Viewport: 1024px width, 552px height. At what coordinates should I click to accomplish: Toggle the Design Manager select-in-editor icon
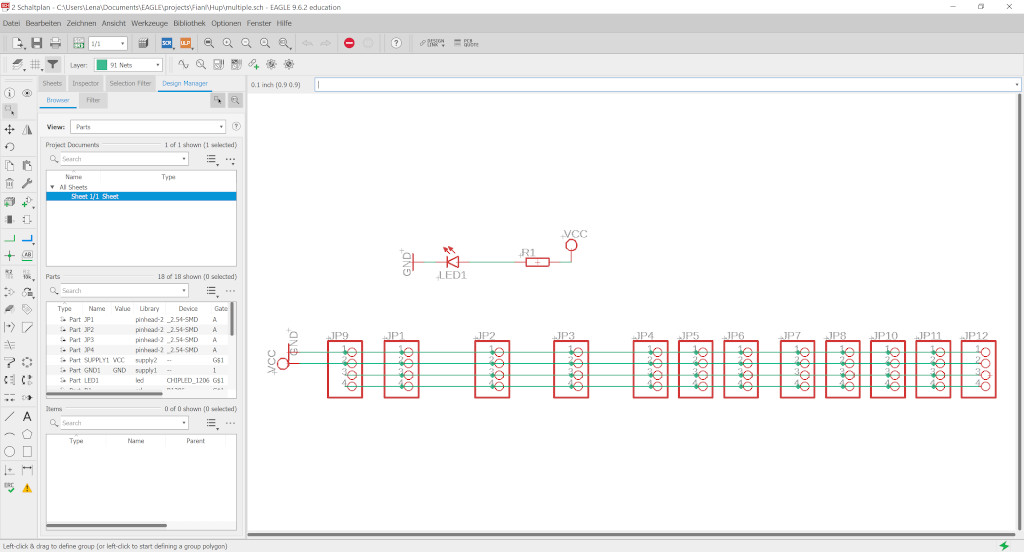click(217, 100)
